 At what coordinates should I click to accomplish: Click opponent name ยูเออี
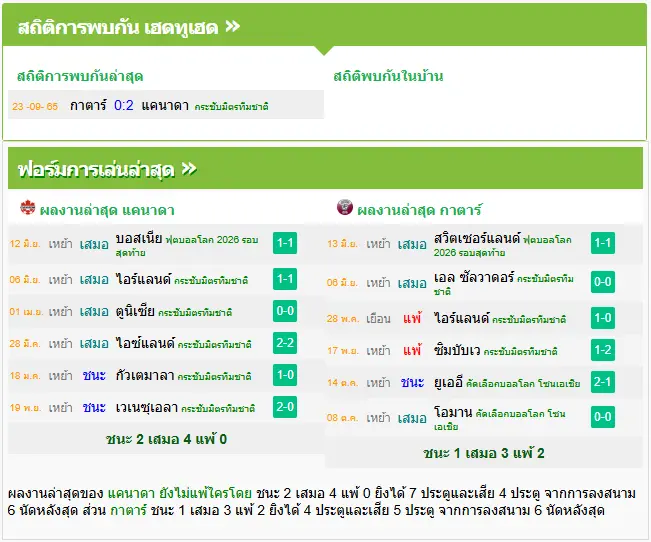coord(448,382)
